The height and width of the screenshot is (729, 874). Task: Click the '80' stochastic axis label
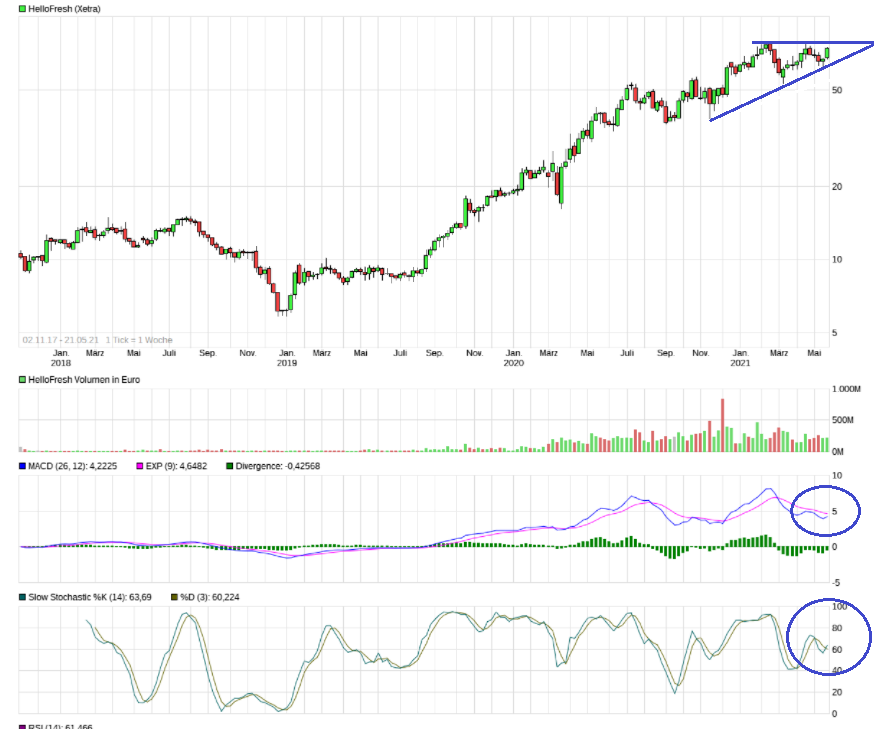(837, 628)
